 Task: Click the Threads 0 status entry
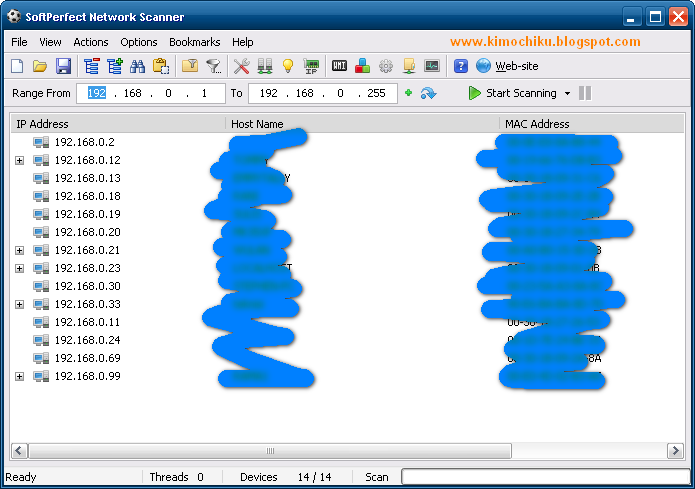tap(176, 477)
